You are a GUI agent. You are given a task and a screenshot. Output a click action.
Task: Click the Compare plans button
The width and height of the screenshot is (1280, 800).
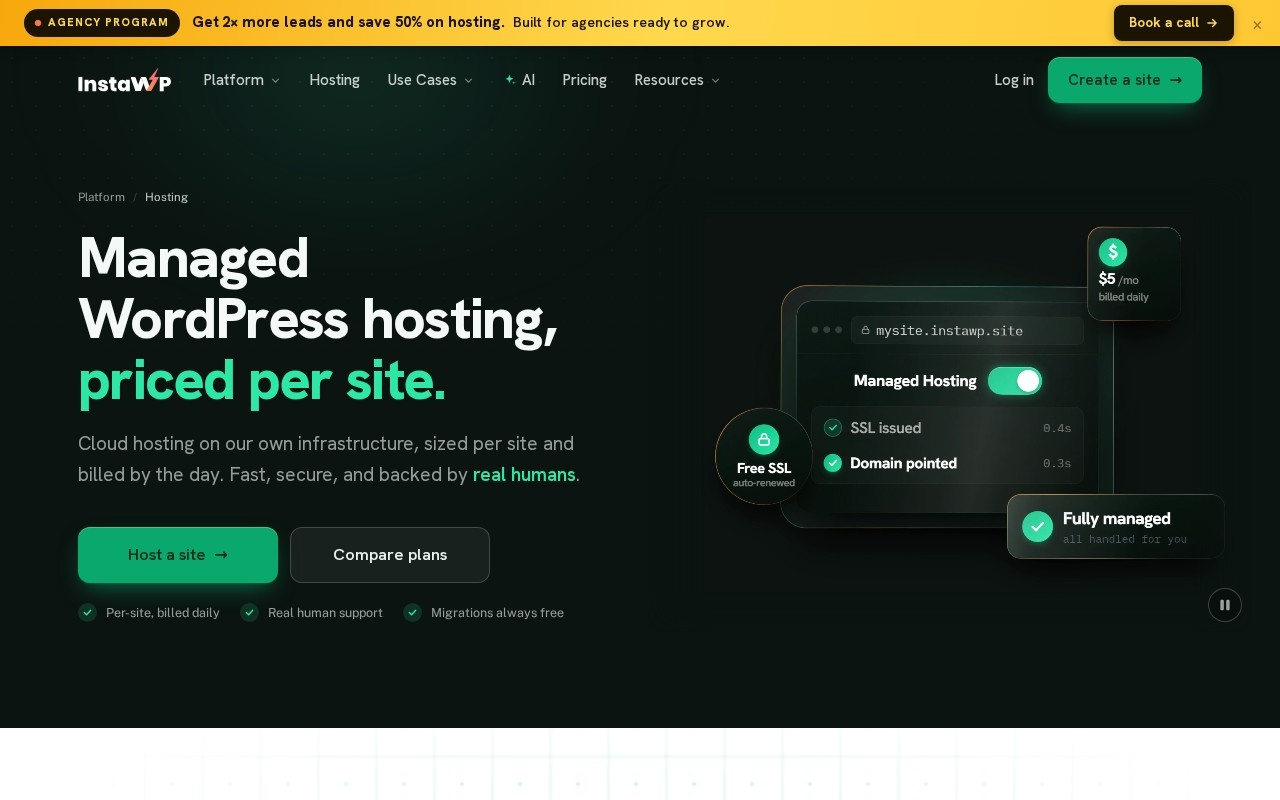[390, 555]
